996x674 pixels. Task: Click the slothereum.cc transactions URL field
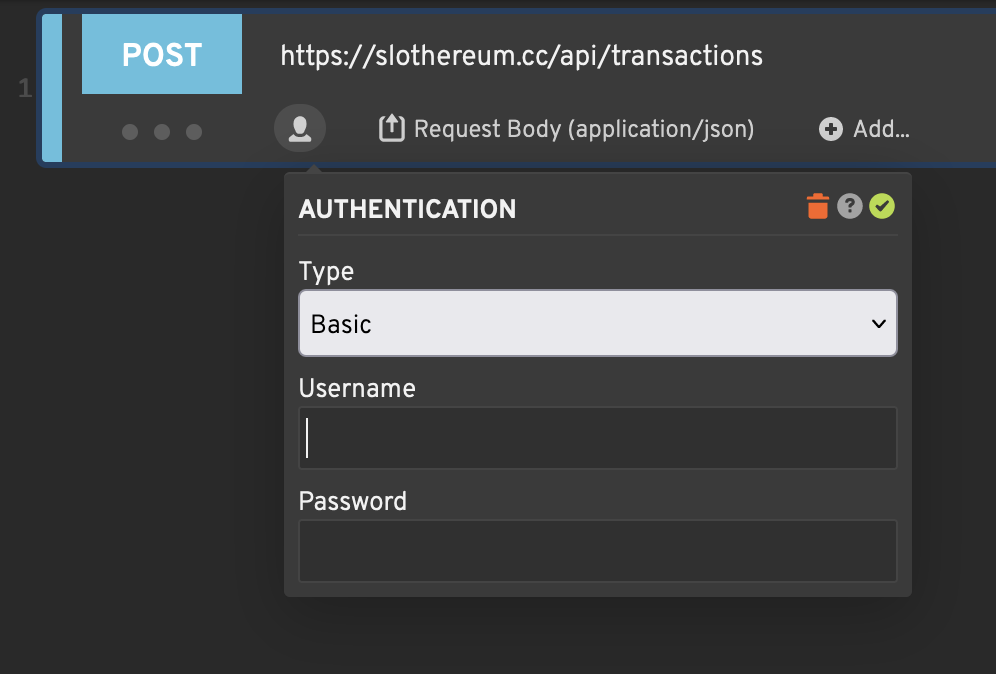pyautogui.click(x=522, y=56)
